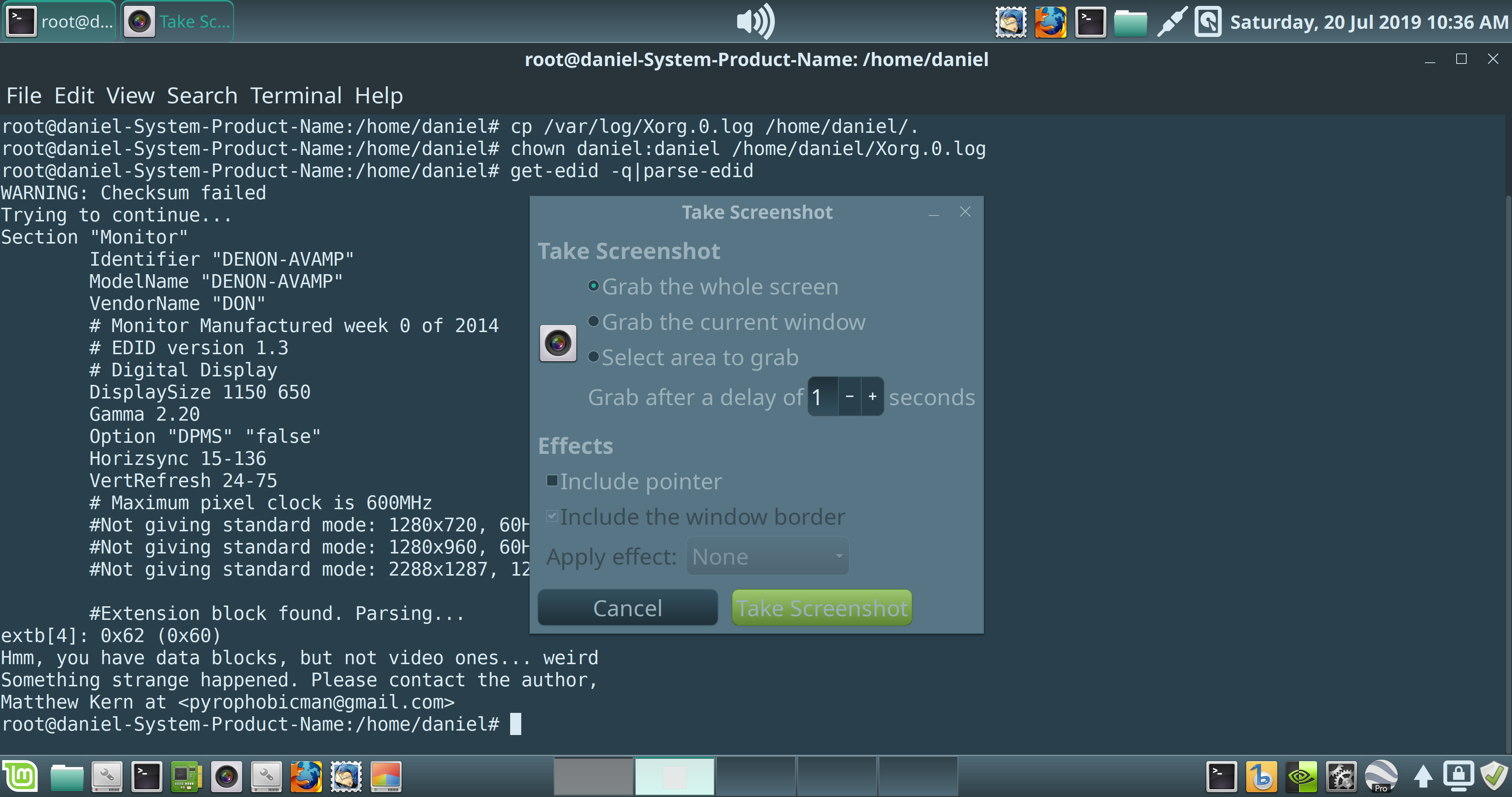Image resolution: width=1512 pixels, height=797 pixels.
Task: Click the network plug connection icon
Action: click(1172, 22)
